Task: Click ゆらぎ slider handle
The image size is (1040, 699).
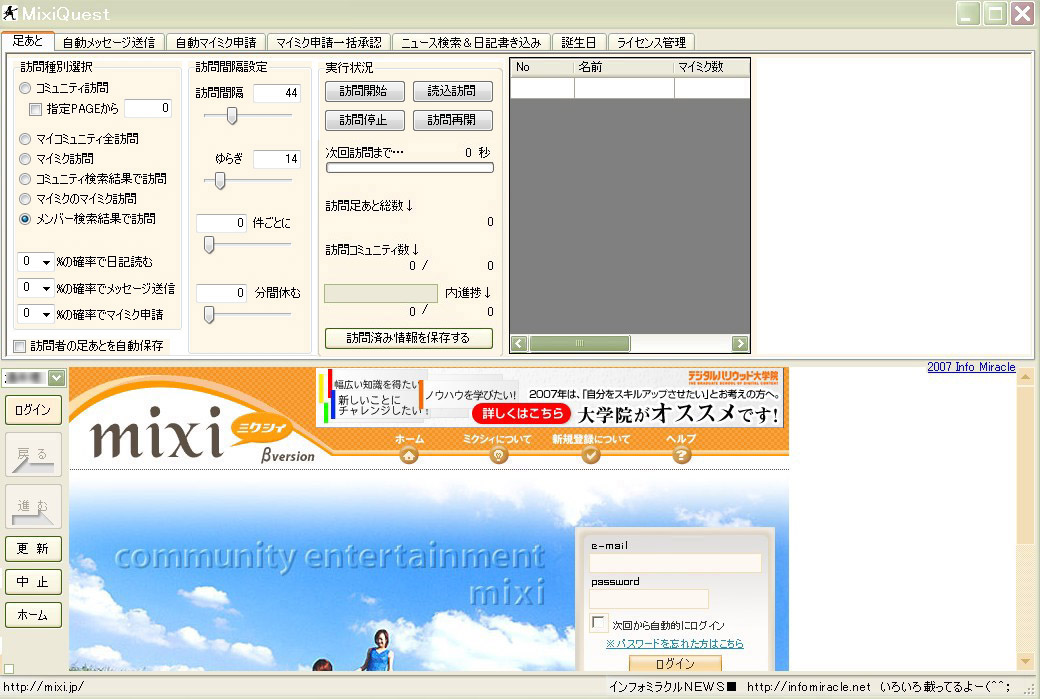Action: [x=220, y=180]
